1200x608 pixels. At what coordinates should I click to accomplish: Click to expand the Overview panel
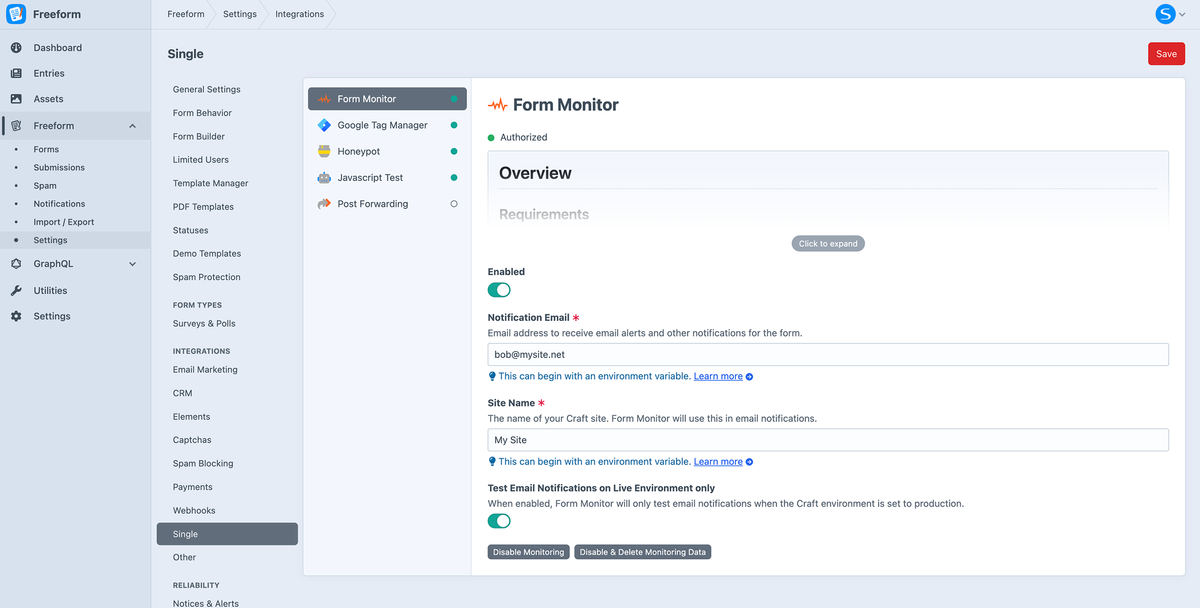coord(828,243)
